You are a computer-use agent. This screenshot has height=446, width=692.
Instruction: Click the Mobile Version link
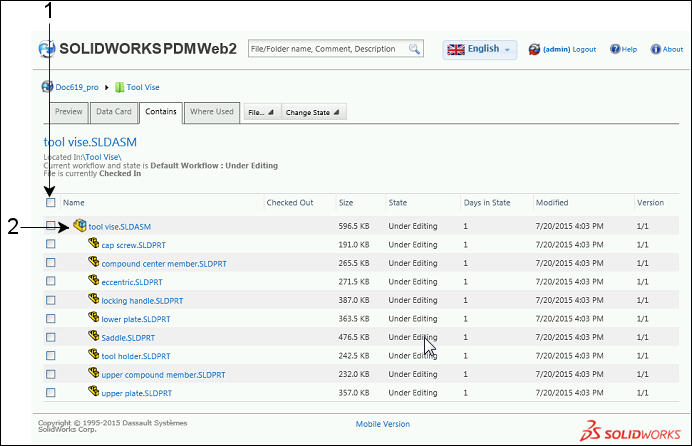pyautogui.click(x=383, y=424)
